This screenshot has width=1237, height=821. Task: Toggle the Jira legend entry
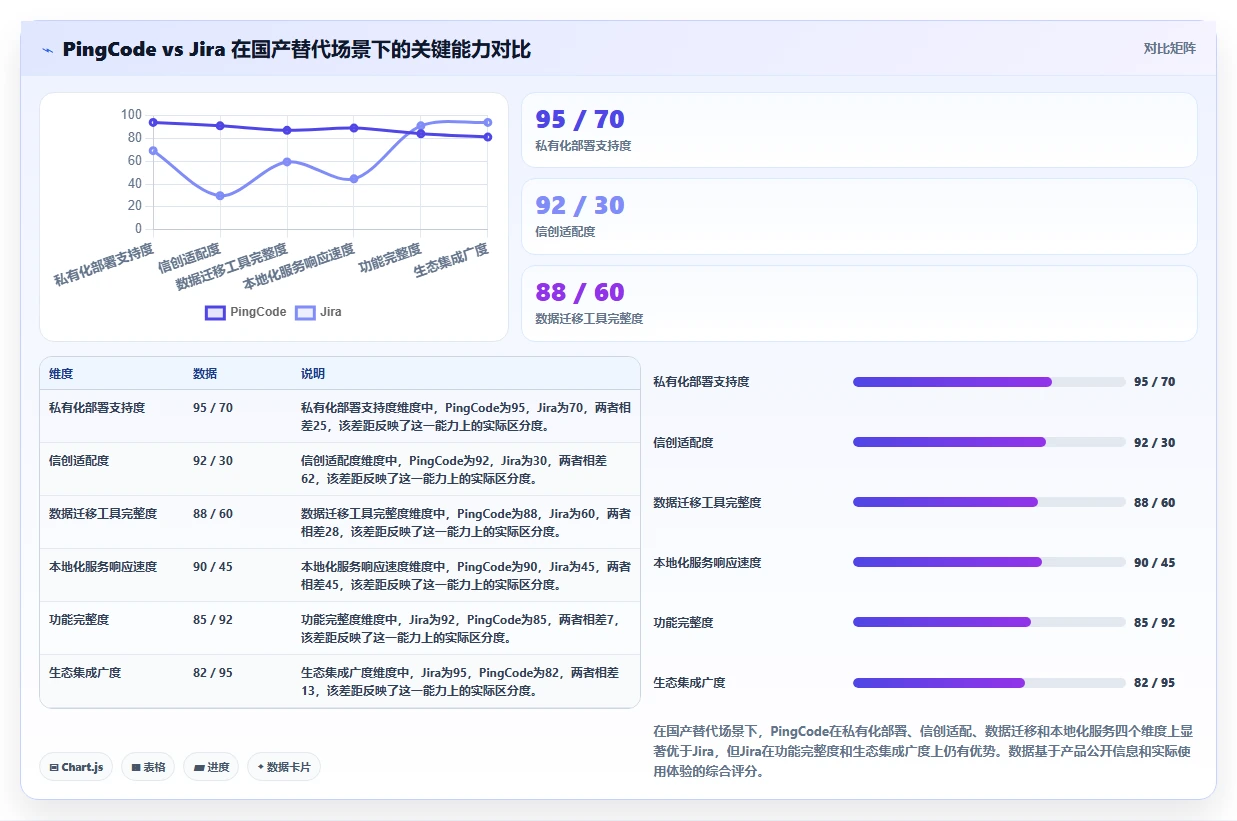click(319, 312)
